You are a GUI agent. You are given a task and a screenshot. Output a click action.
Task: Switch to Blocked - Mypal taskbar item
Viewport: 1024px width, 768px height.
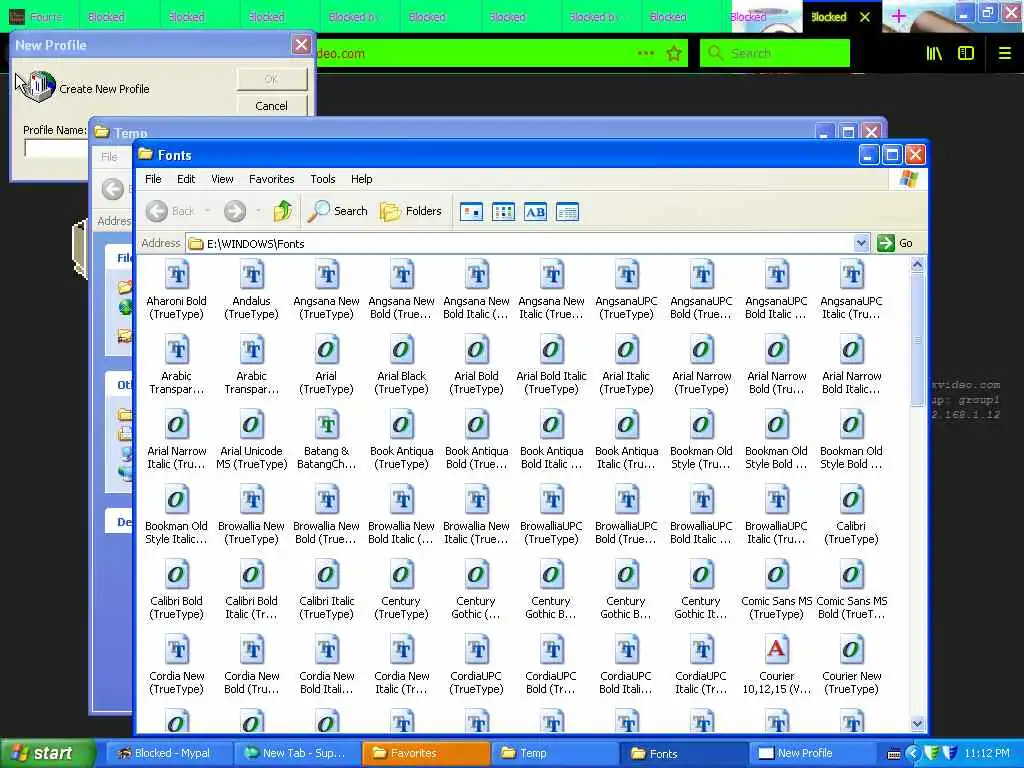pyautogui.click(x=167, y=754)
